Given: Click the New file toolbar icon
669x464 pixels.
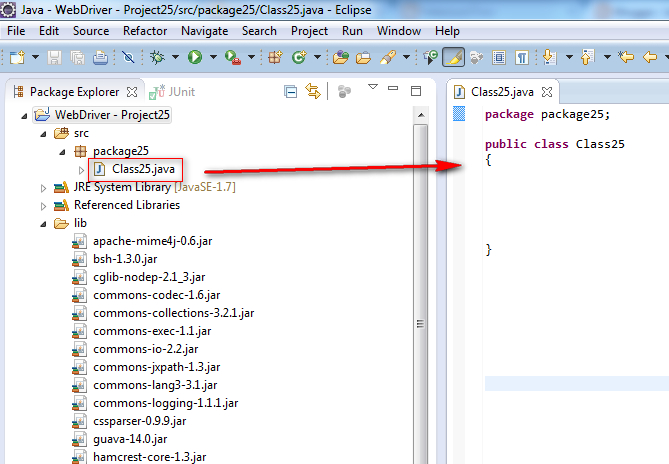Looking at the screenshot, I should (x=17, y=57).
